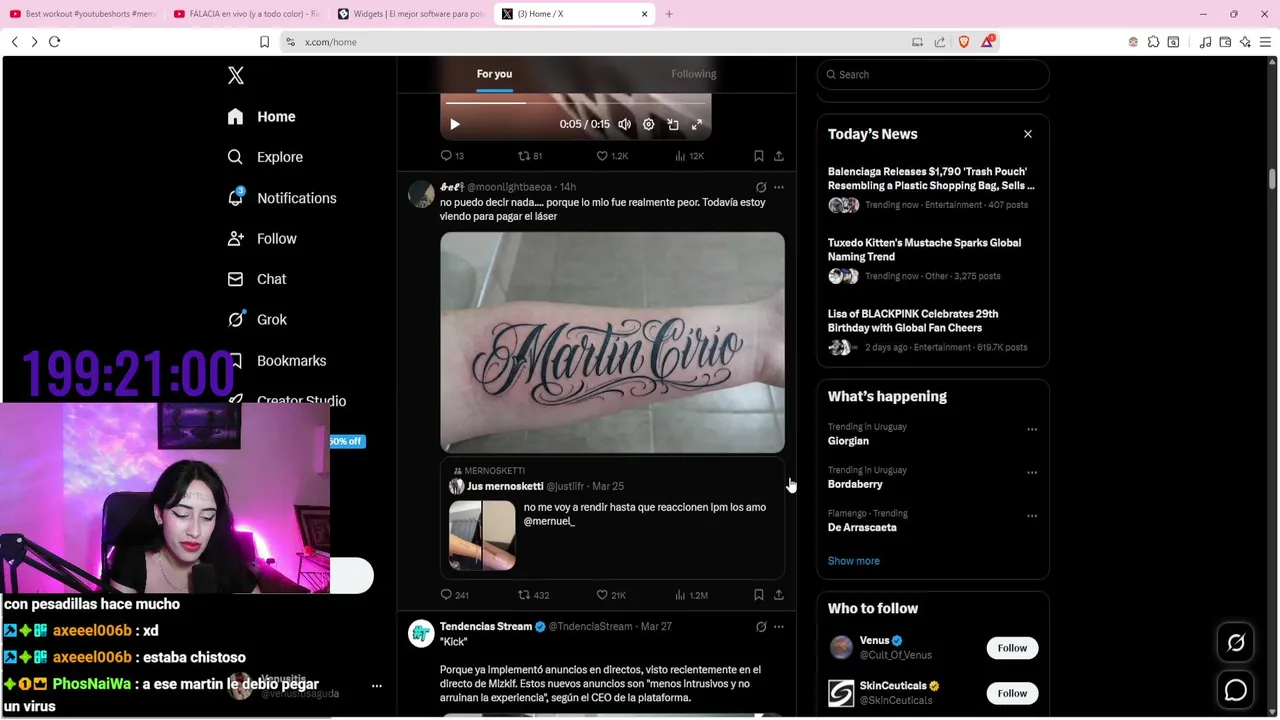Open more options on Tendencias Stream post
The image size is (1280, 720).
click(x=779, y=627)
